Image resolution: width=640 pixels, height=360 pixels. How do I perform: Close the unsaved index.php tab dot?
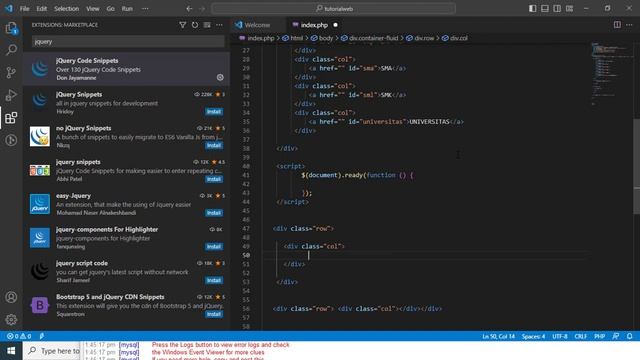coord(335,25)
